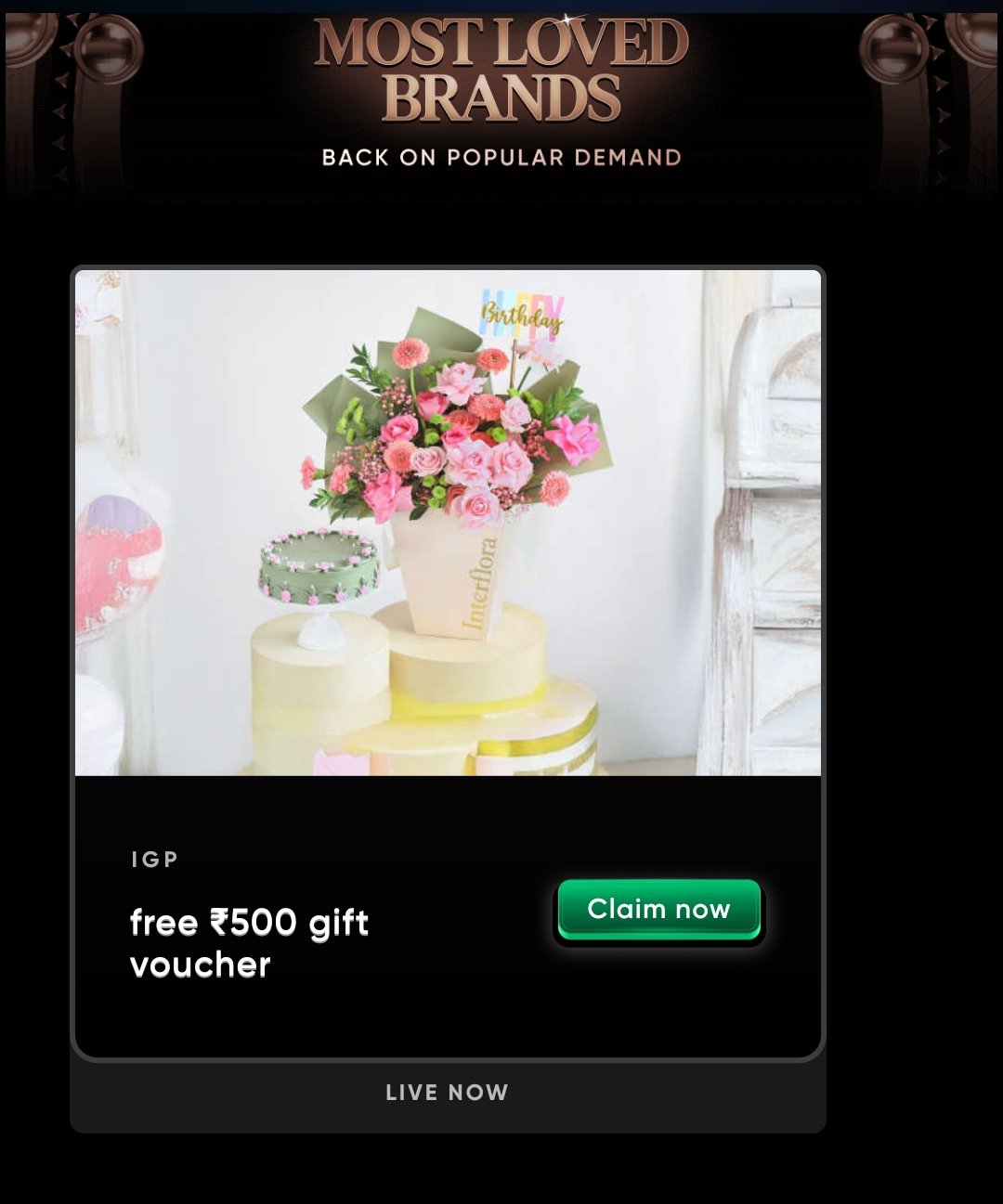
Task: Click the MOST LOVED BRANDS banner heading
Action: (501, 71)
